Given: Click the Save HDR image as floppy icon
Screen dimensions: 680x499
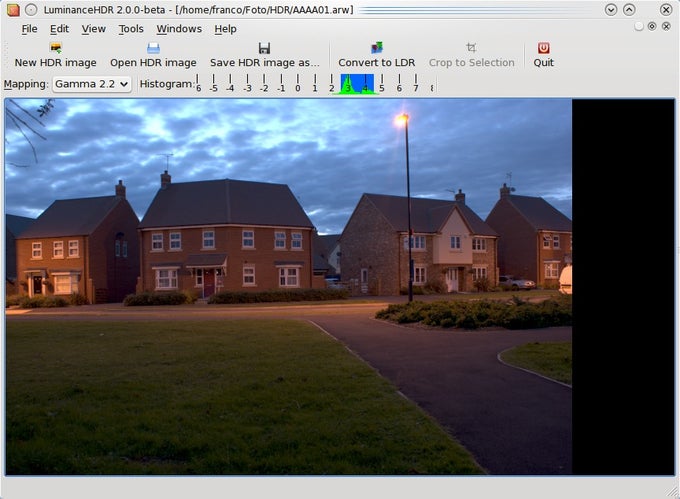Looking at the screenshot, I should click(265, 48).
